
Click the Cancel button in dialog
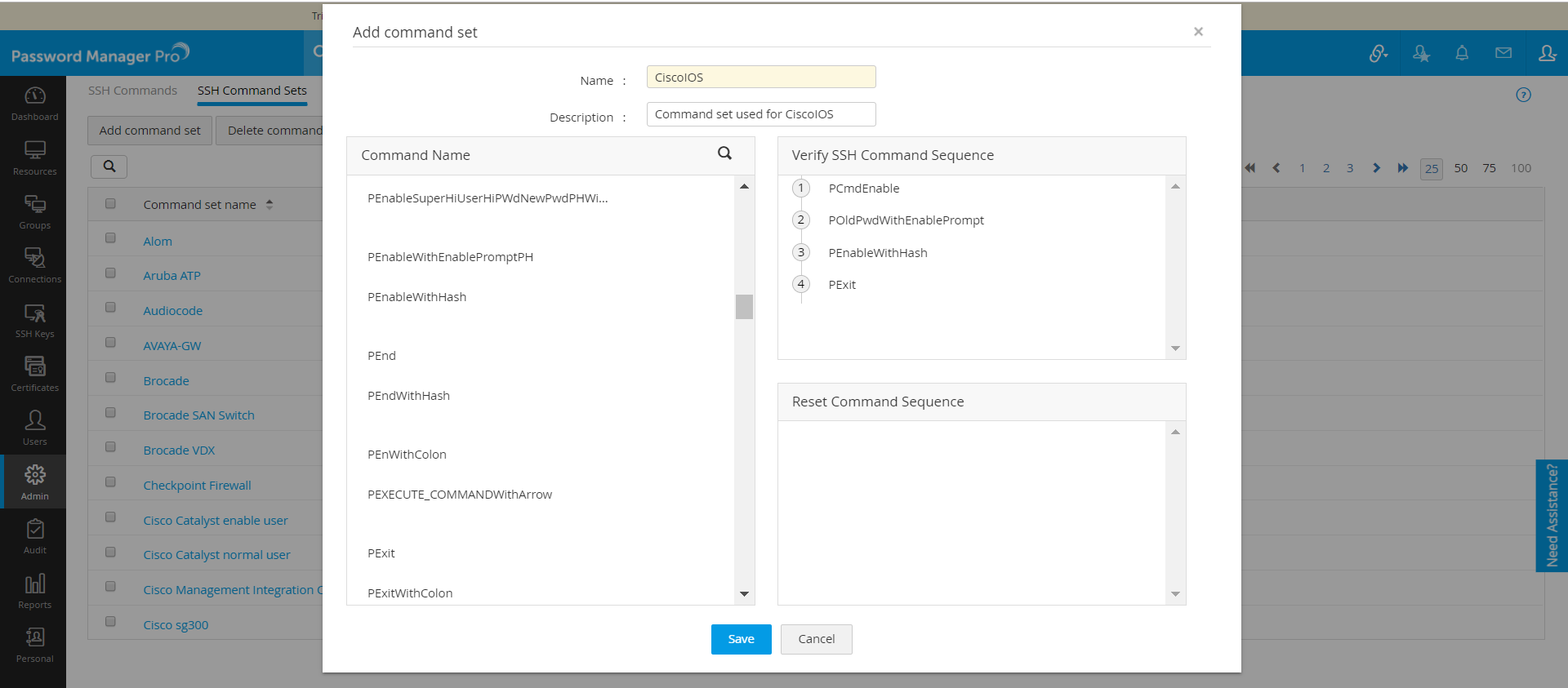(816, 639)
